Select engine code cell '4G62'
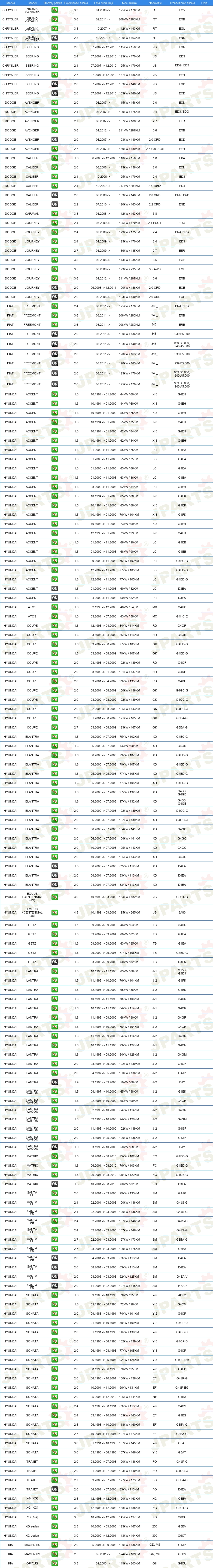 pyautogui.click(x=182, y=1295)
